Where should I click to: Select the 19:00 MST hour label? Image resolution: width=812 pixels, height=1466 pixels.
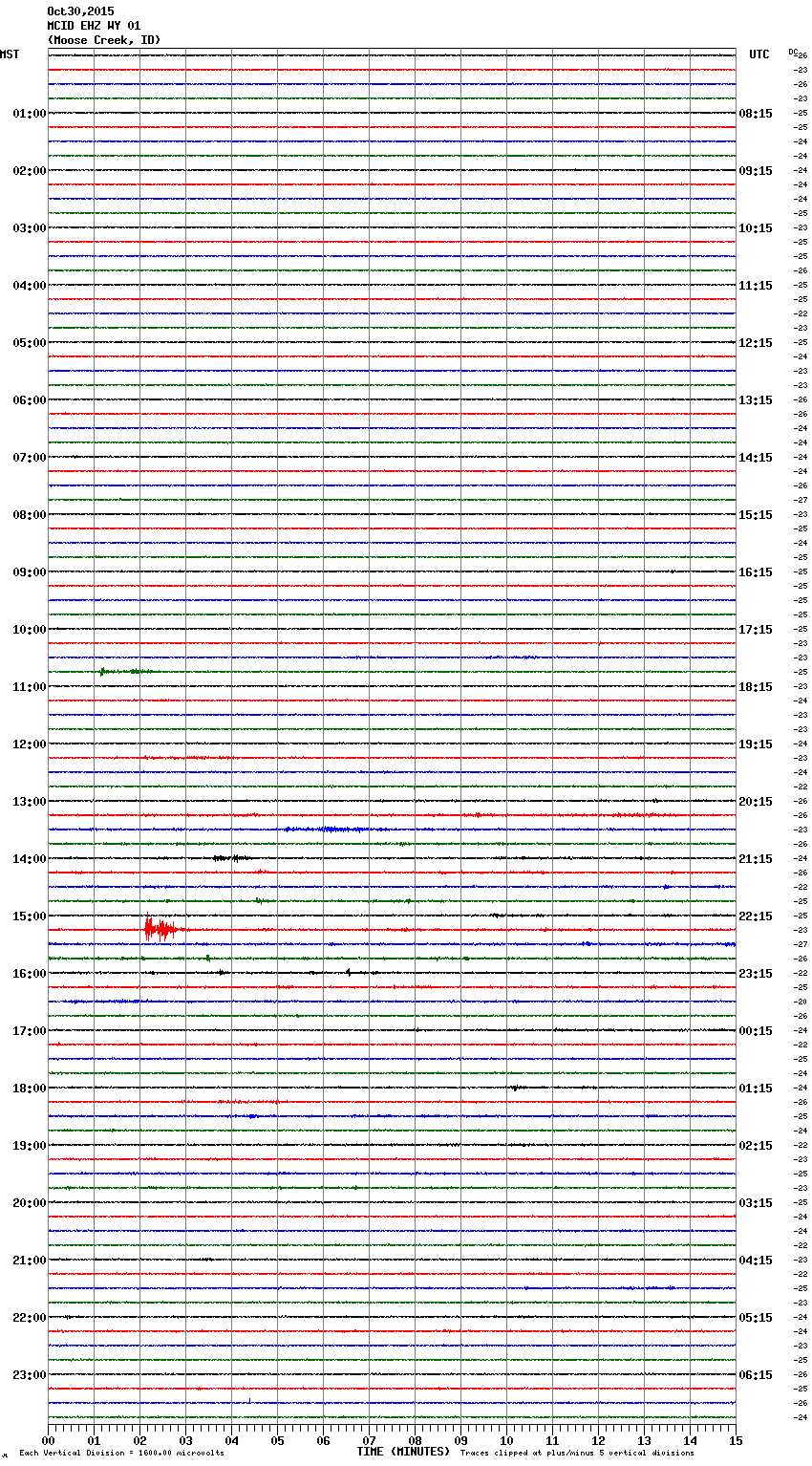pos(30,1146)
